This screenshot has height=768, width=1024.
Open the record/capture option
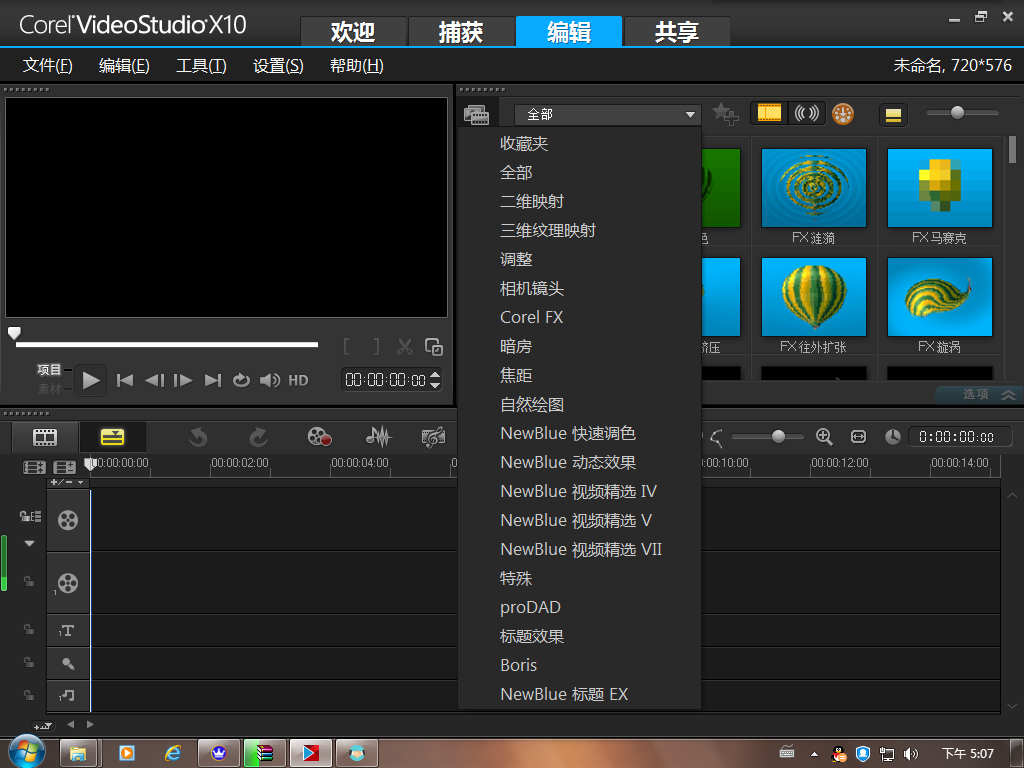click(x=319, y=437)
